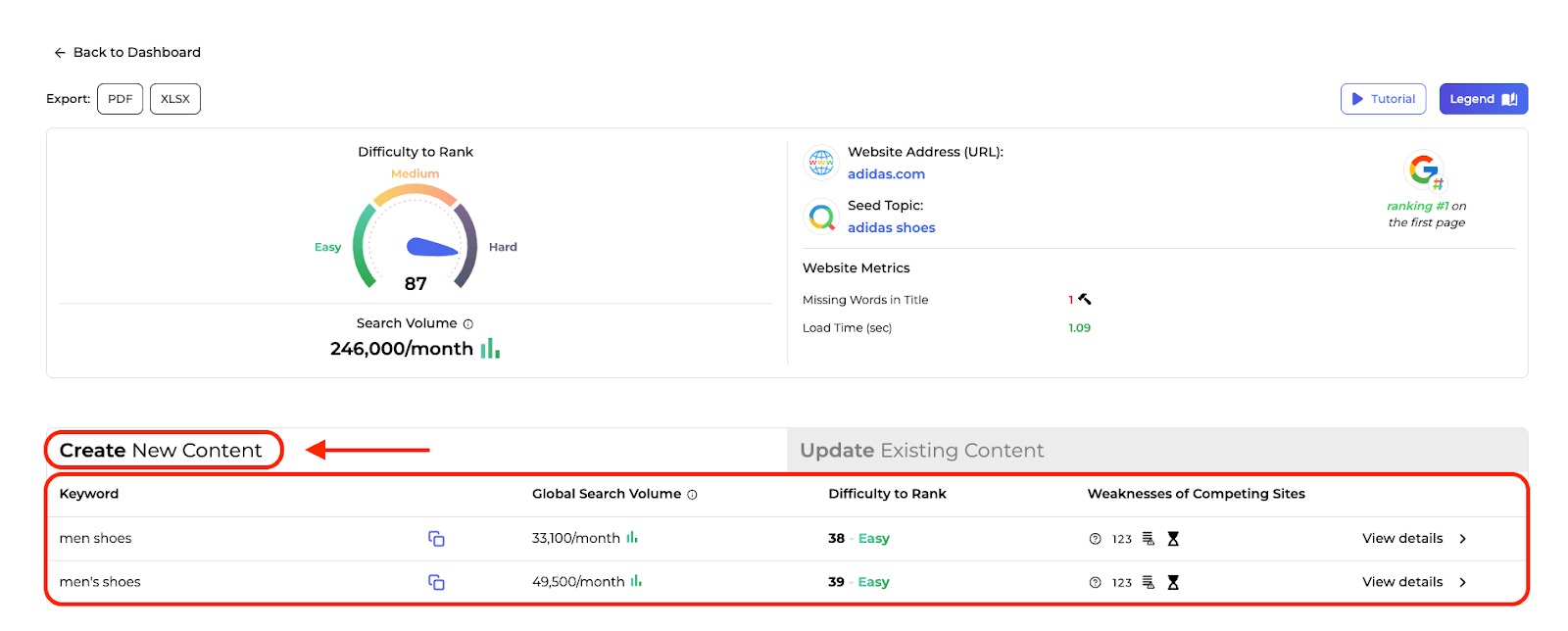Viewport: 1568px width, 631px height.
Task: Expand details chevron for men shoes
Action: (1462, 539)
